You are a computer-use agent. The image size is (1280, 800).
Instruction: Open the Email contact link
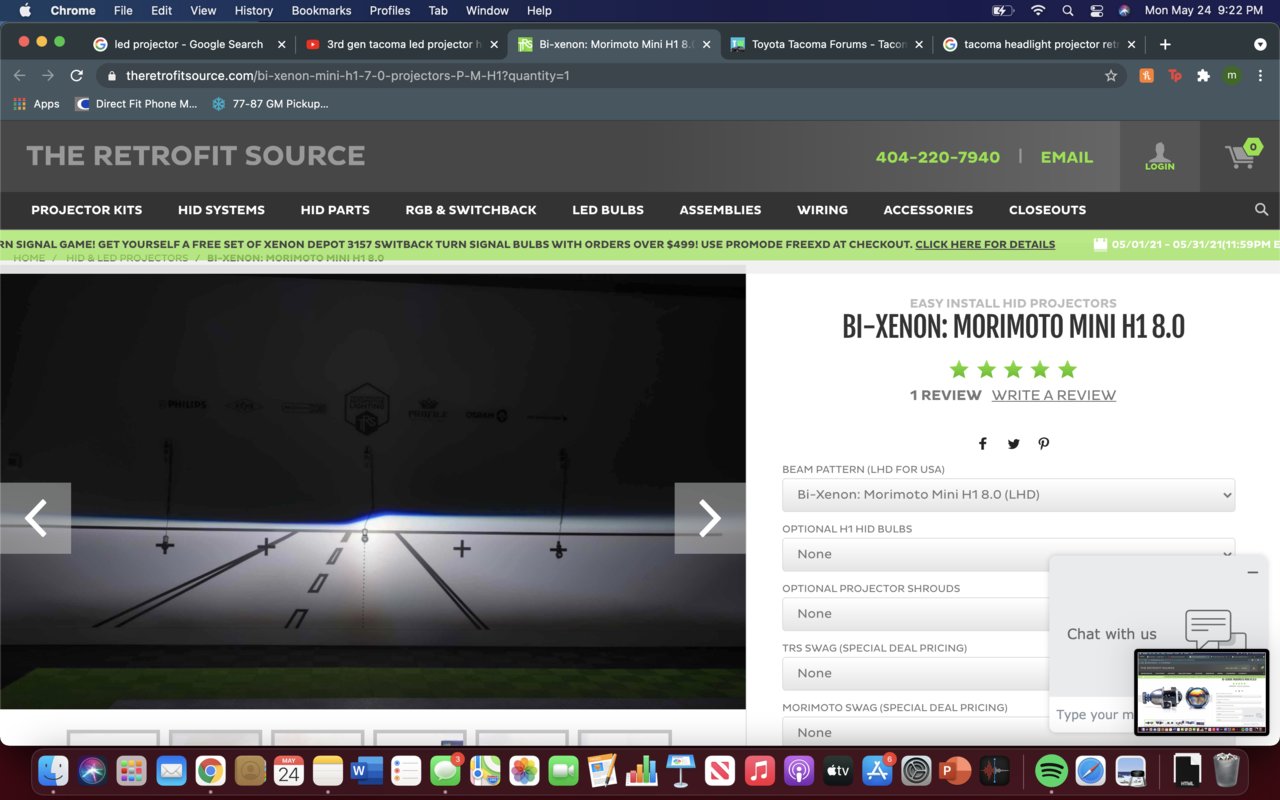click(x=1067, y=157)
